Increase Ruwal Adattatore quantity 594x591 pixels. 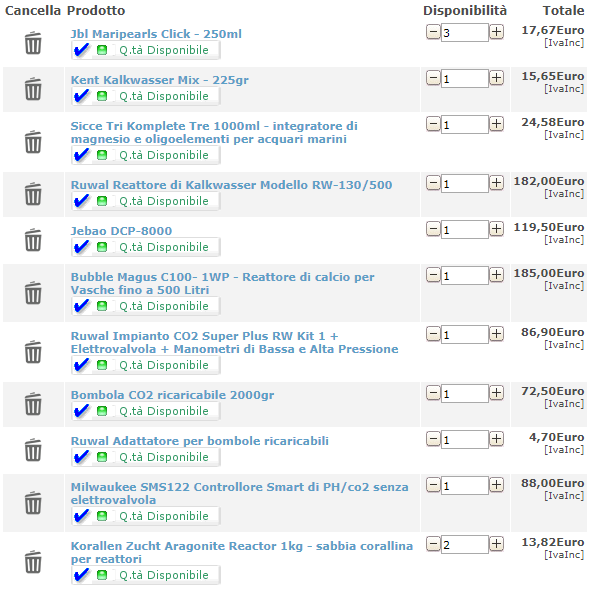click(496, 439)
